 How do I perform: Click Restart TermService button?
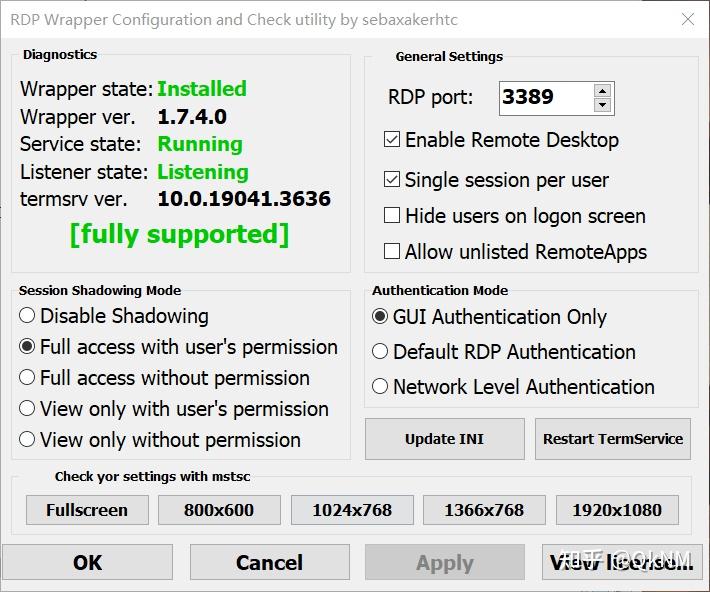tap(612, 439)
